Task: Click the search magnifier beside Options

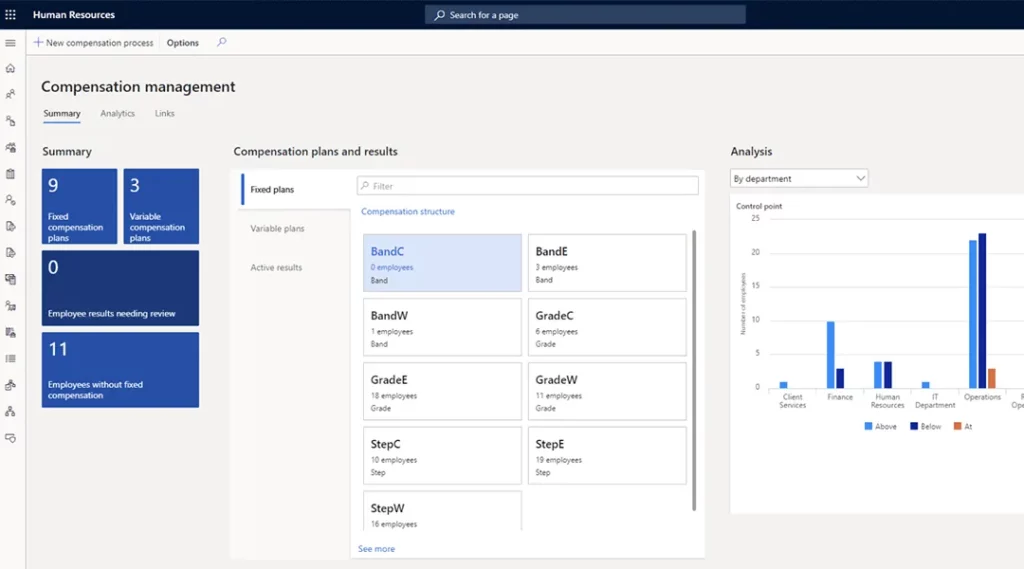Action: tap(221, 42)
